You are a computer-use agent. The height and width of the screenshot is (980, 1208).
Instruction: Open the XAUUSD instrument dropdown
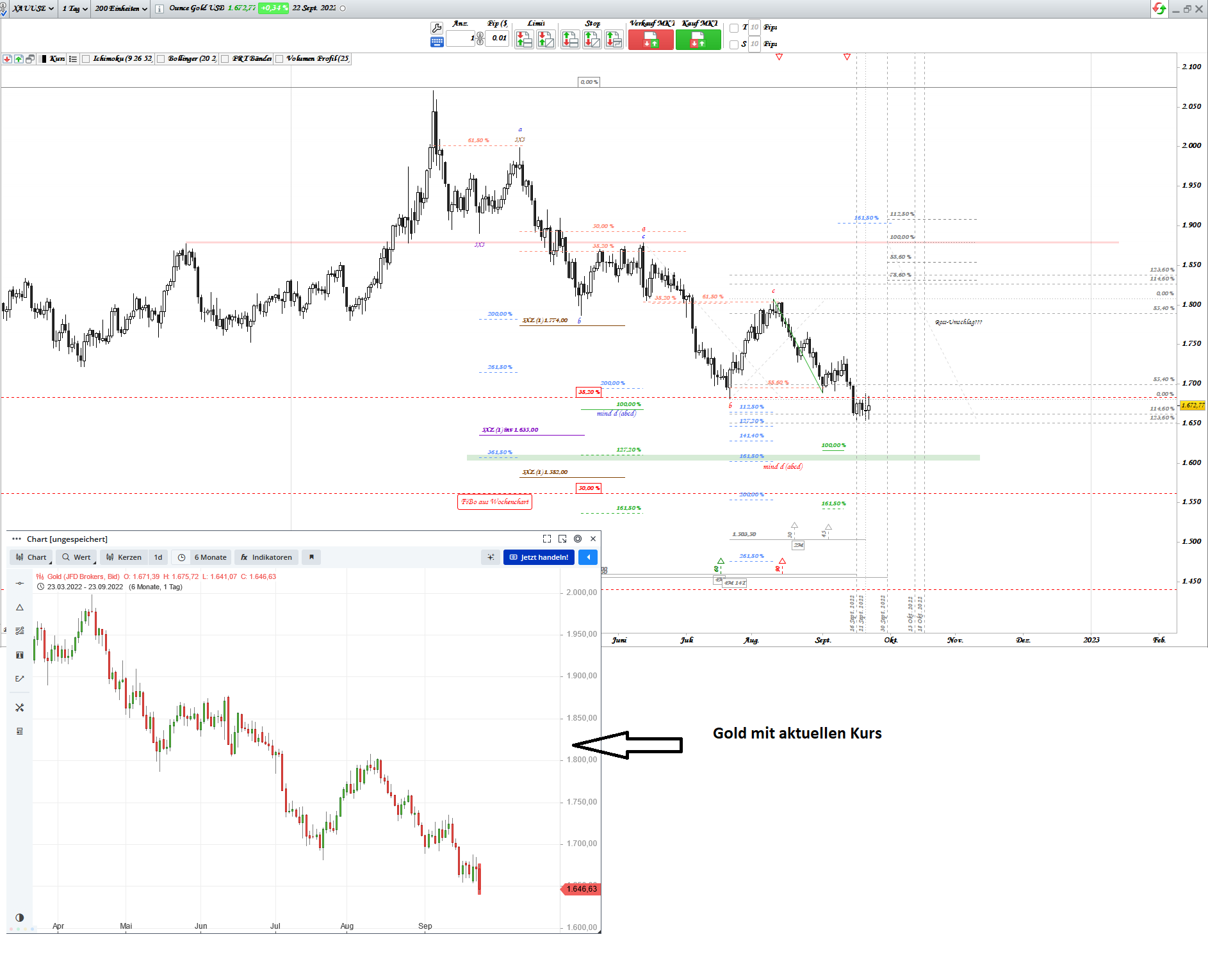(33, 8)
